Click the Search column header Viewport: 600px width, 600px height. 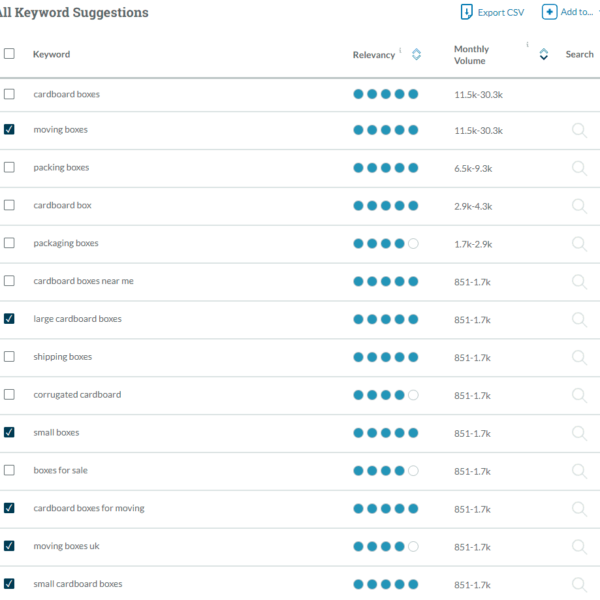579,55
